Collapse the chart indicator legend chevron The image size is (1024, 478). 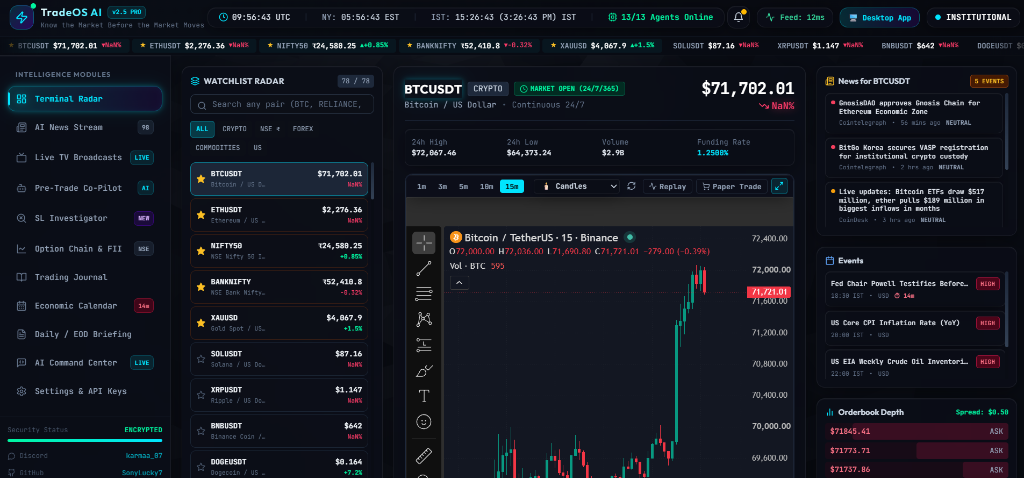point(459,283)
